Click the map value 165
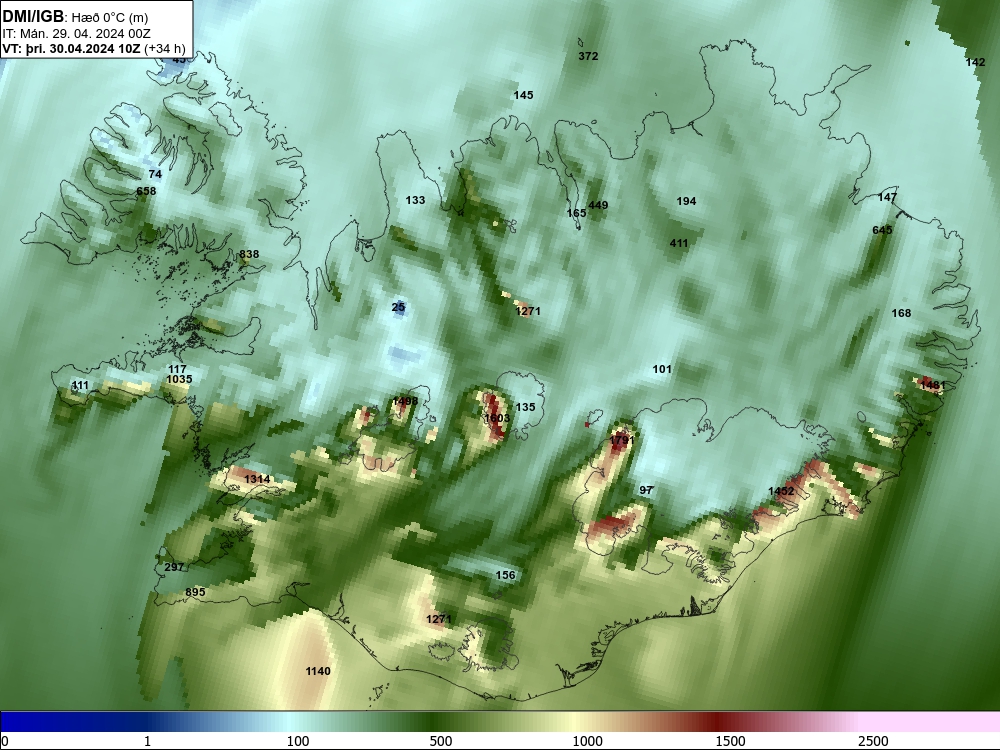The height and width of the screenshot is (750, 1000). pos(577,212)
